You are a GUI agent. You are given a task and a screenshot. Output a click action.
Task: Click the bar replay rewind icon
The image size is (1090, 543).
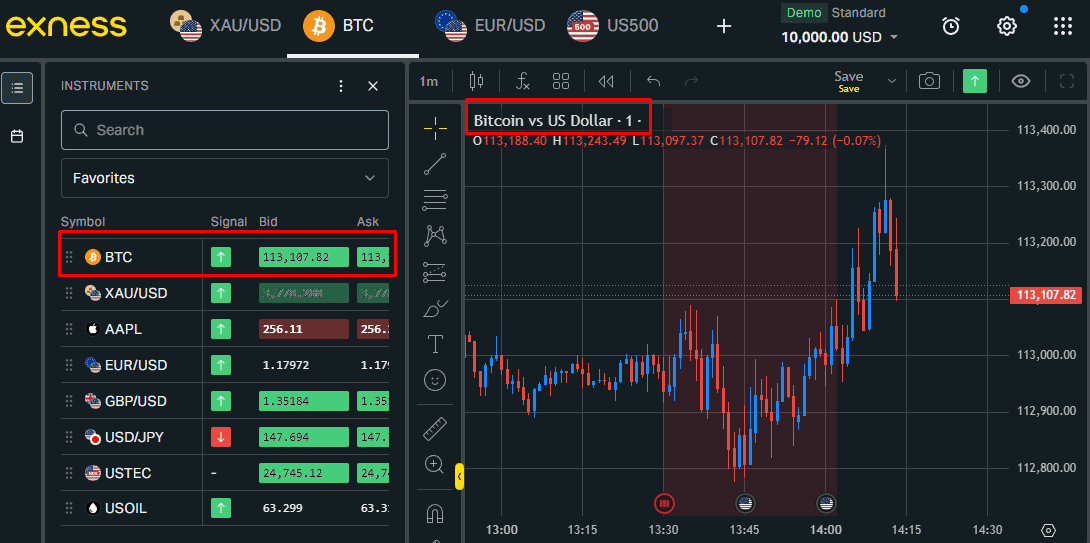(606, 81)
